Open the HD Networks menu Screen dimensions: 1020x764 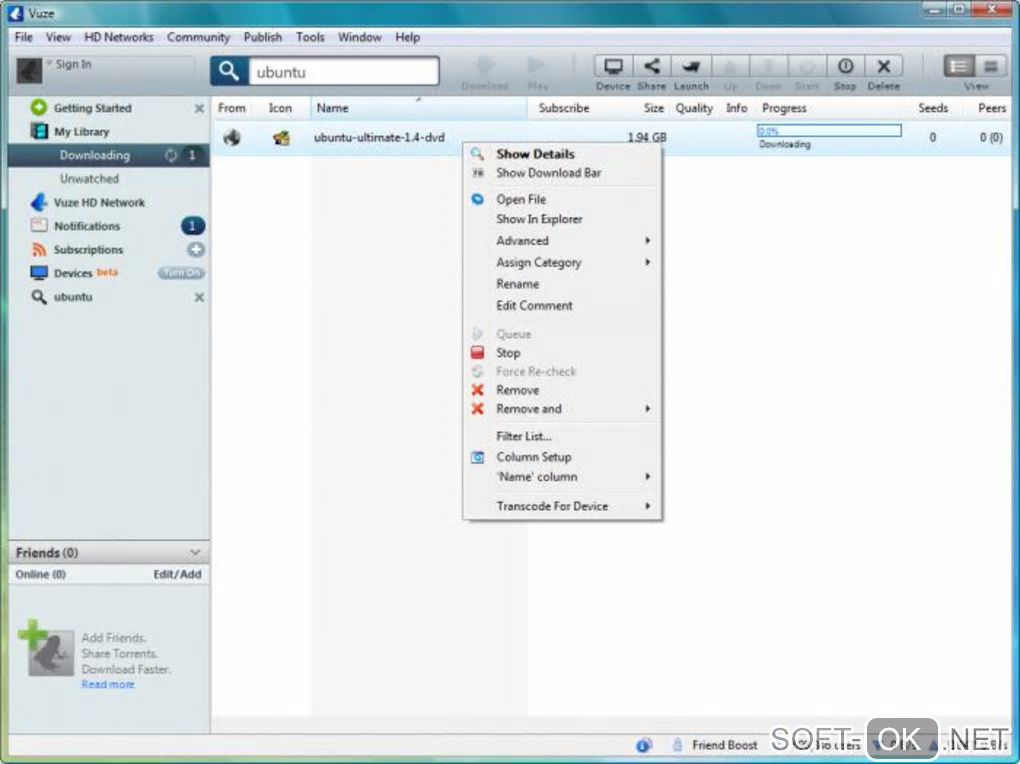pos(118,37)
